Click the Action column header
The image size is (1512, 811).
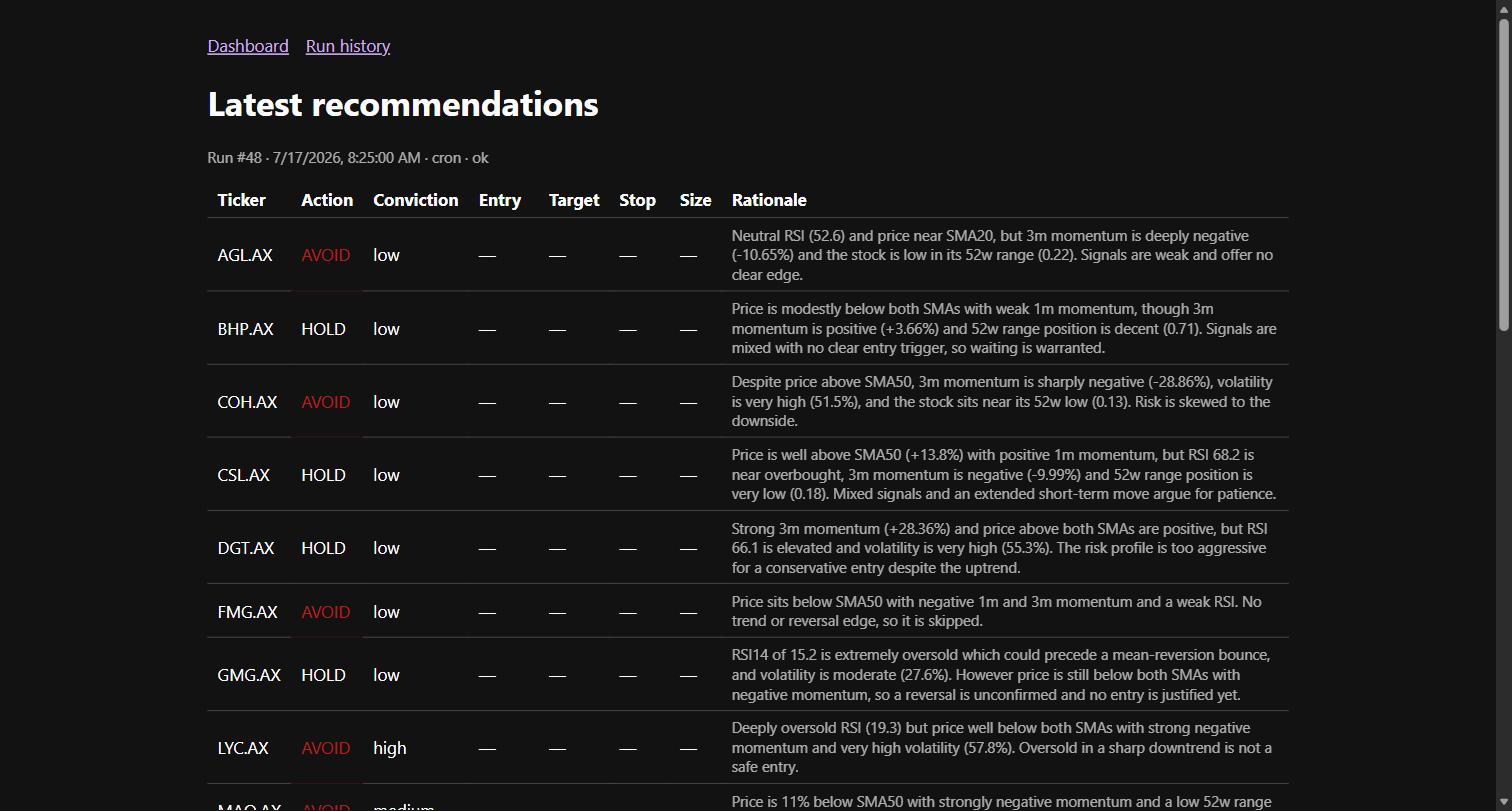click(327, 200)
